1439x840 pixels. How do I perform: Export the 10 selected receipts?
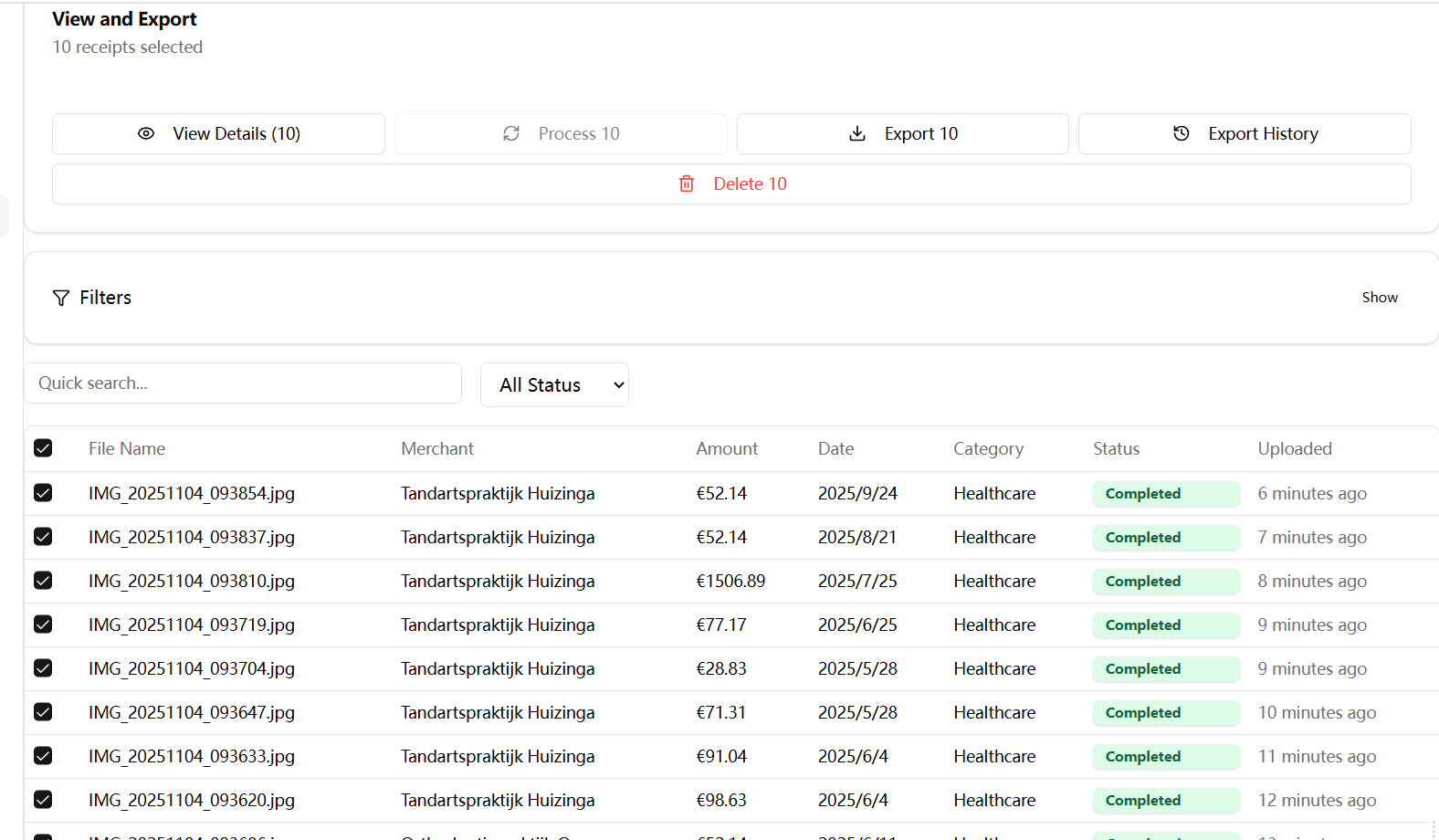coord(902,133)
